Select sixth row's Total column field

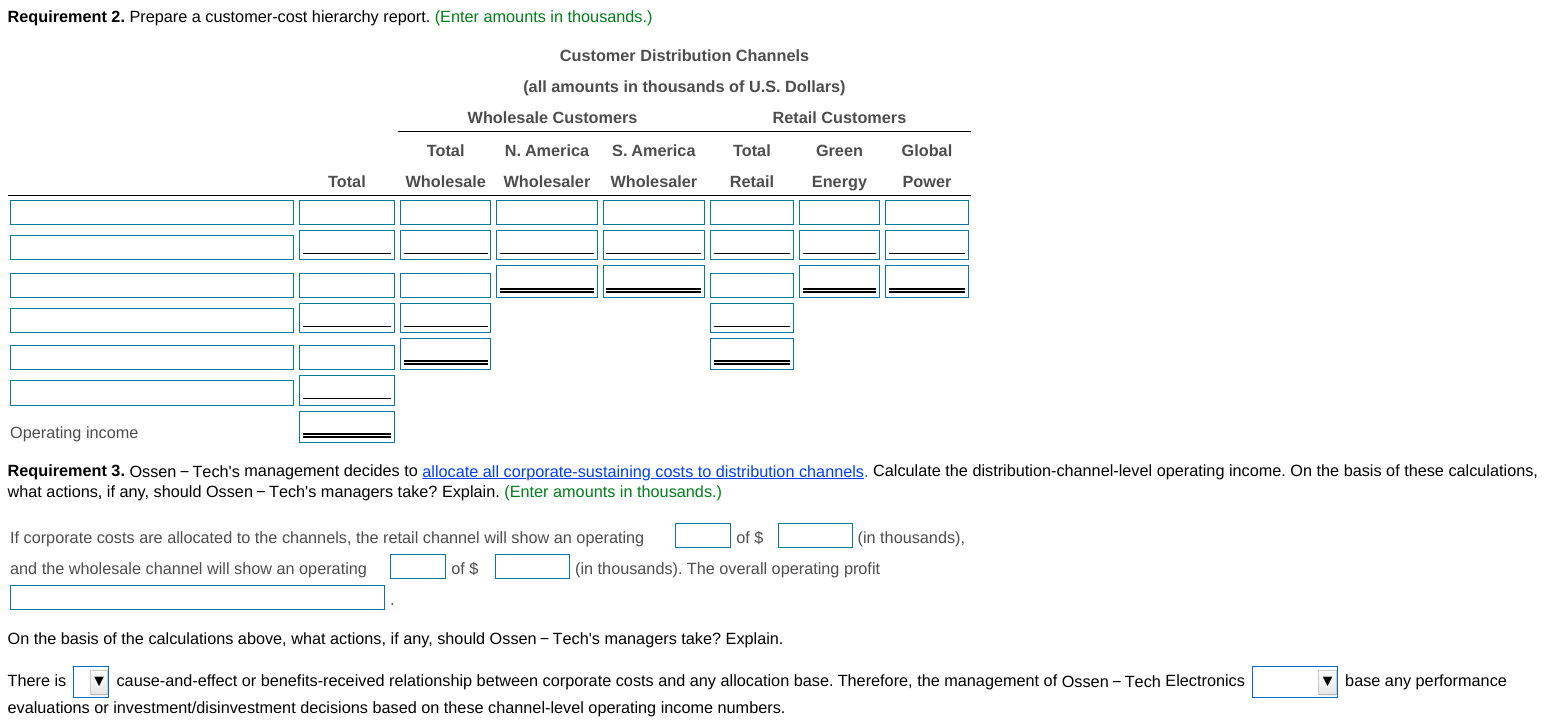tap(347, 390)
